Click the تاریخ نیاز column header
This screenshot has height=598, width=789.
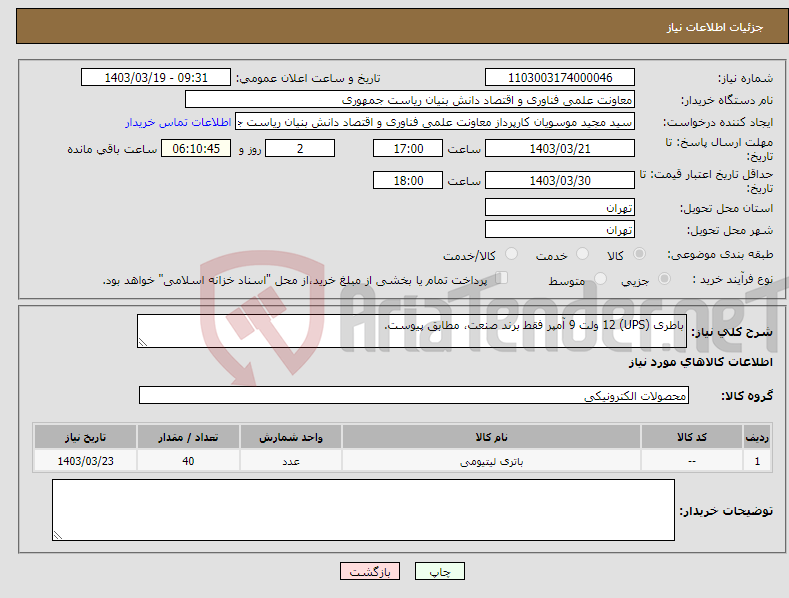tap(86, 437)
